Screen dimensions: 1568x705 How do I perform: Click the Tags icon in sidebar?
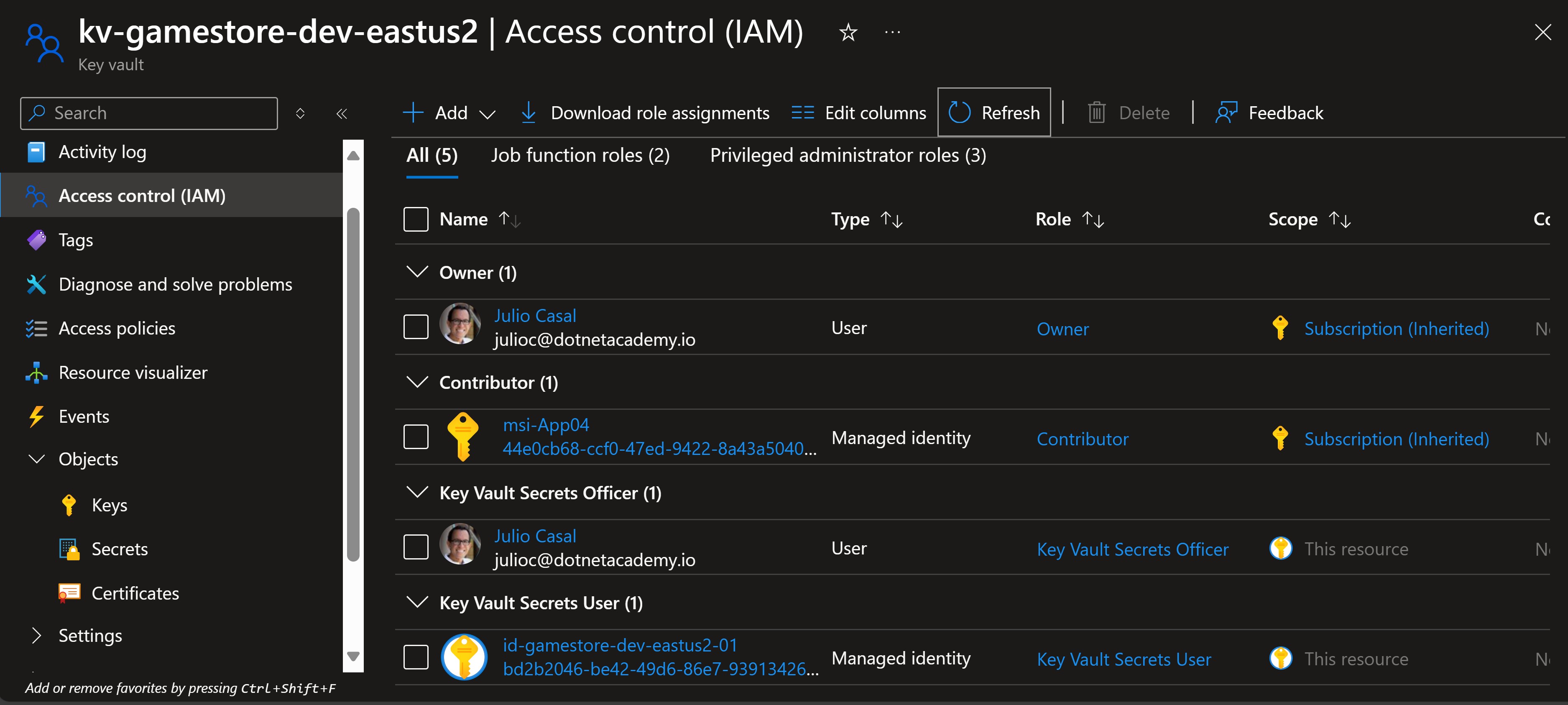click(x=36, y=240)
